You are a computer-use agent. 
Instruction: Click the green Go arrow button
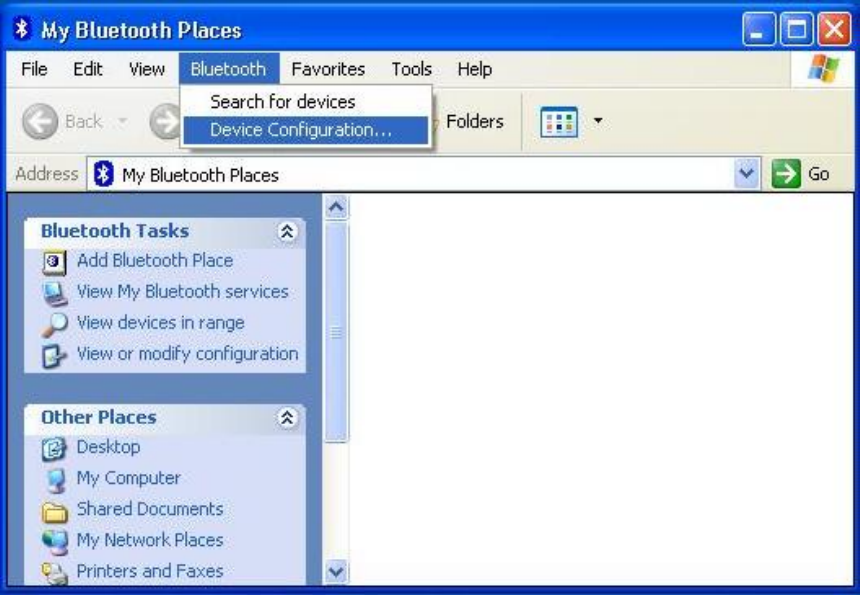(x=786, y=174)
